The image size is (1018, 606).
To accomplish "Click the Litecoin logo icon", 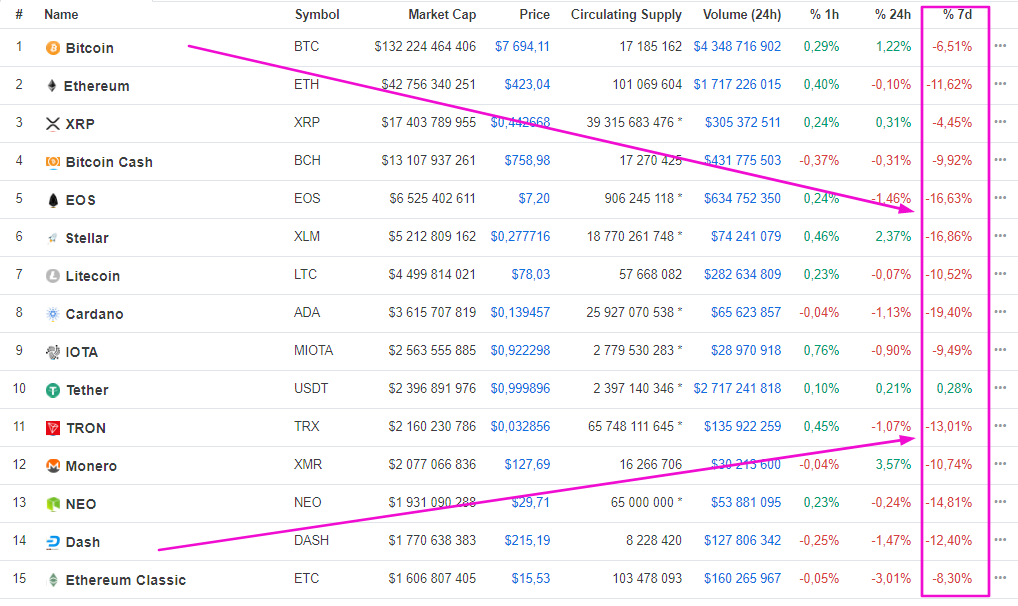I will pos(53,276).
